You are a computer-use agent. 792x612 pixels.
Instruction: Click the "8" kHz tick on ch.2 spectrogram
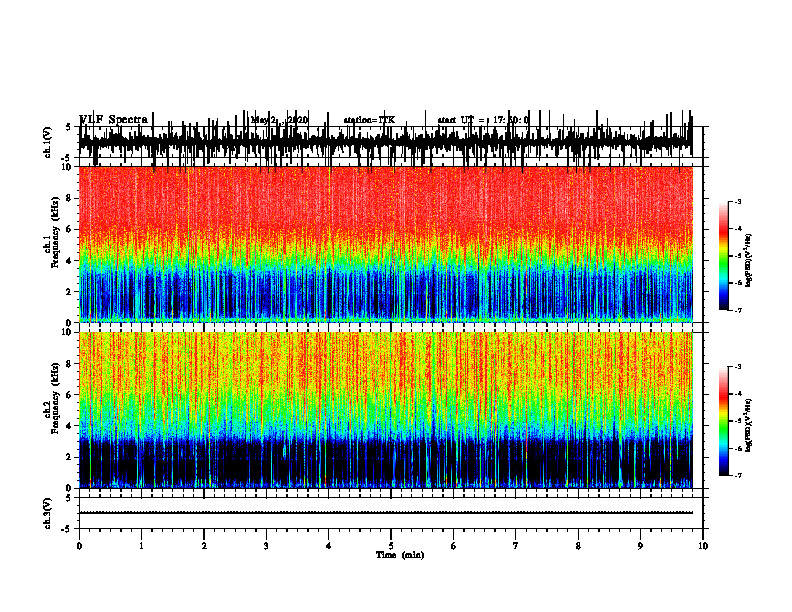69,364
